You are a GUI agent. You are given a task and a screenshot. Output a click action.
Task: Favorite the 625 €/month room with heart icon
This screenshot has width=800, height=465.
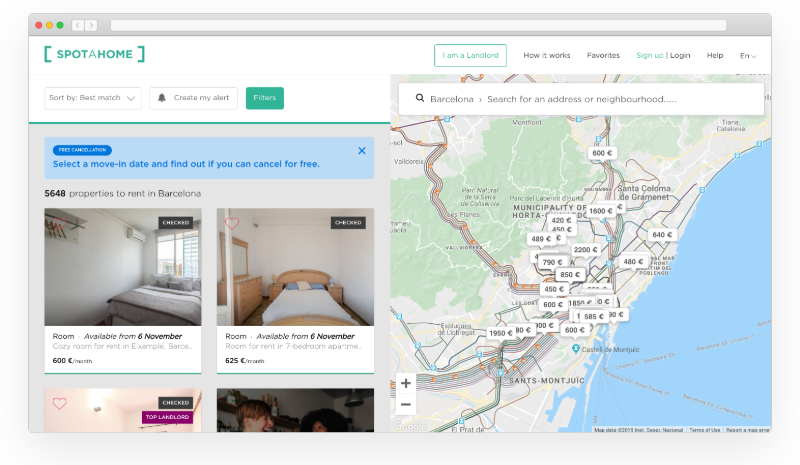(x=232, y=223)
